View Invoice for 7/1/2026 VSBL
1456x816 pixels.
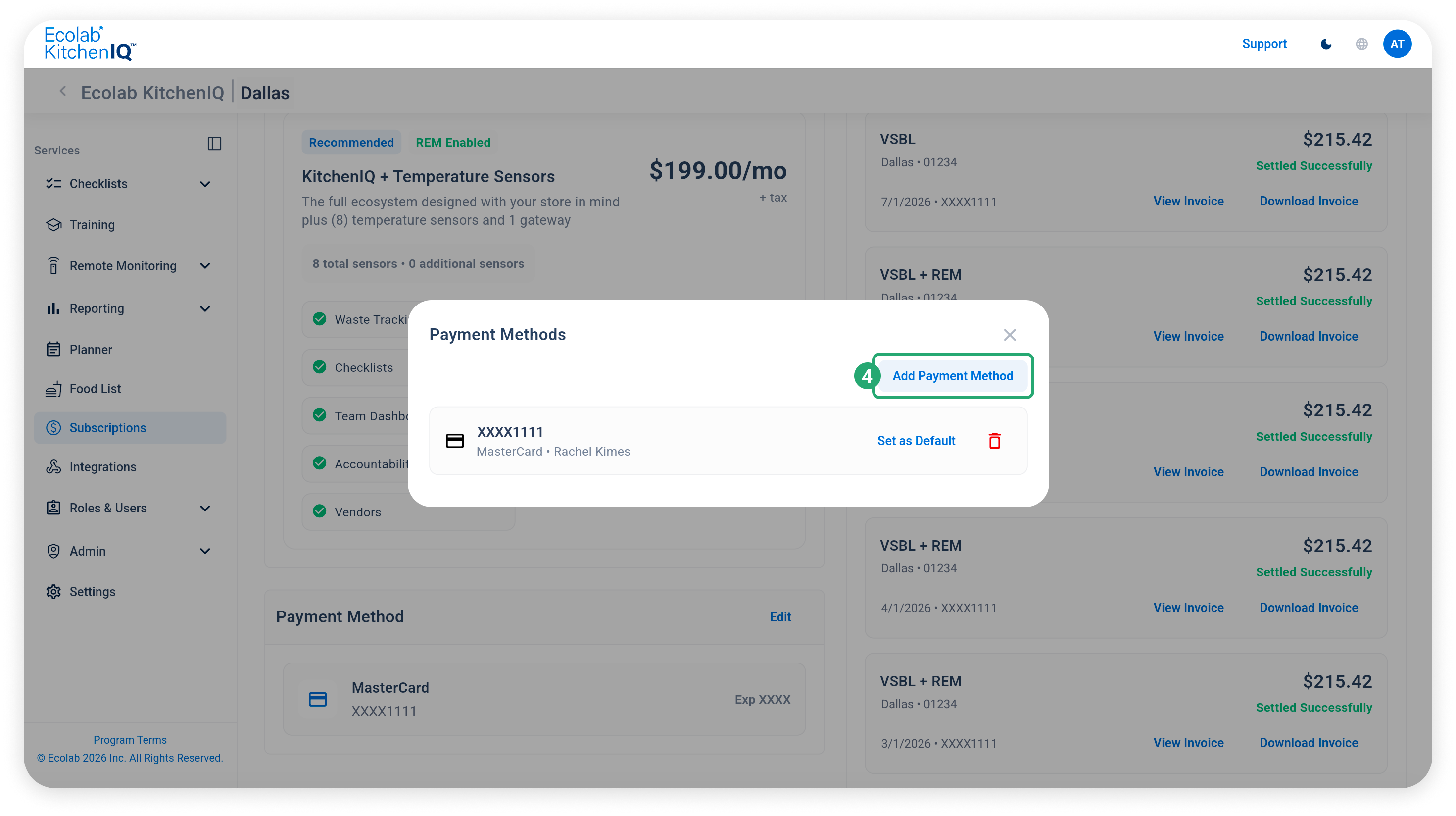(x=1188, y=202)
